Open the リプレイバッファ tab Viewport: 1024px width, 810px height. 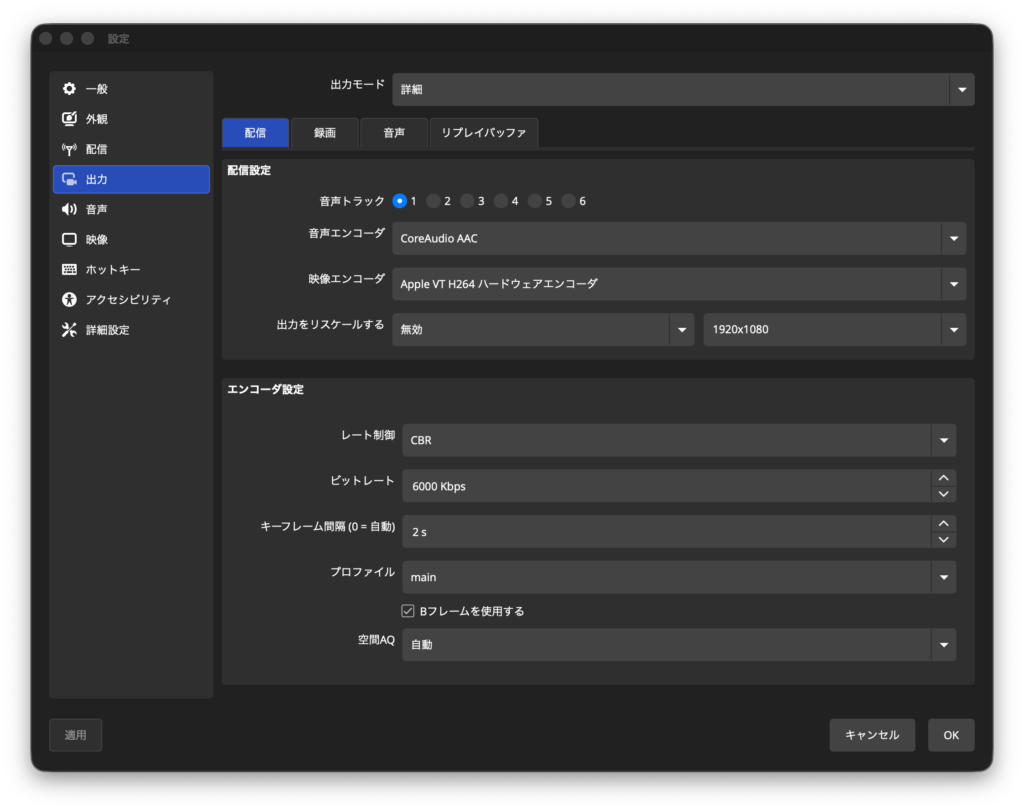coord(483,133)
